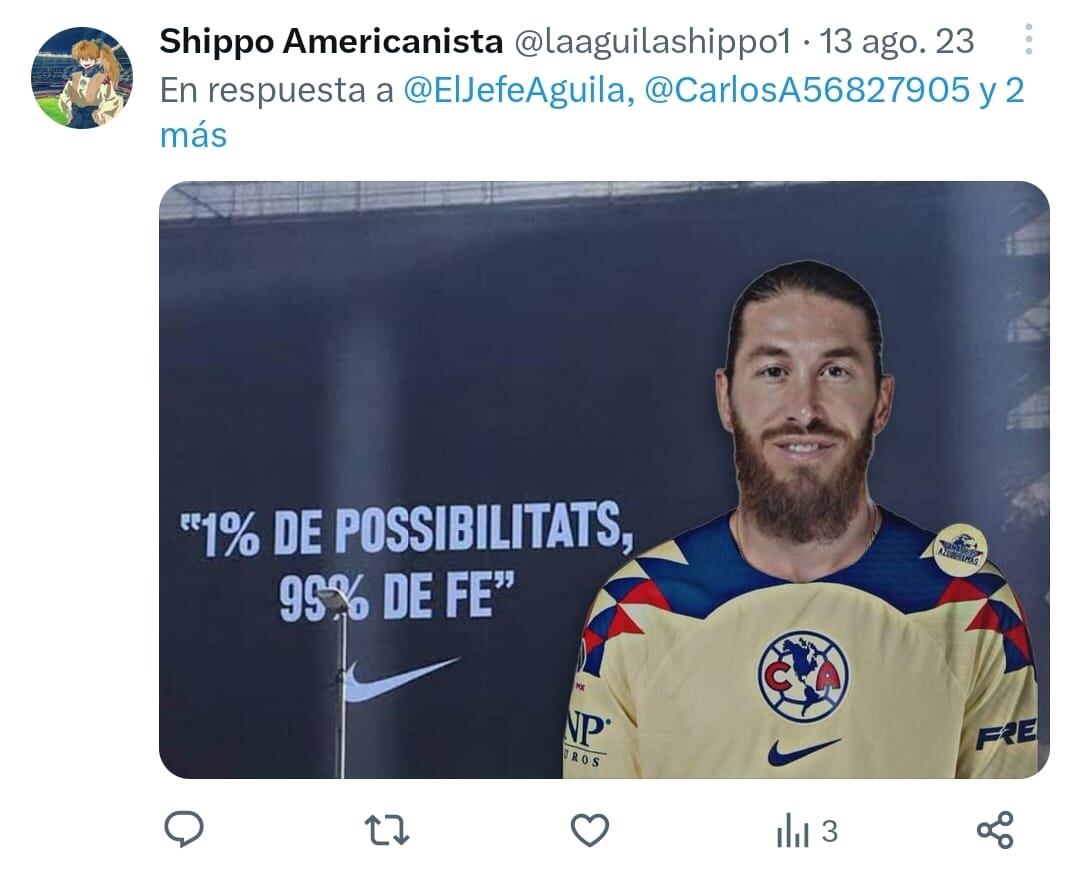Open the 13 ago. 23 timestamp

click(897, 41)
